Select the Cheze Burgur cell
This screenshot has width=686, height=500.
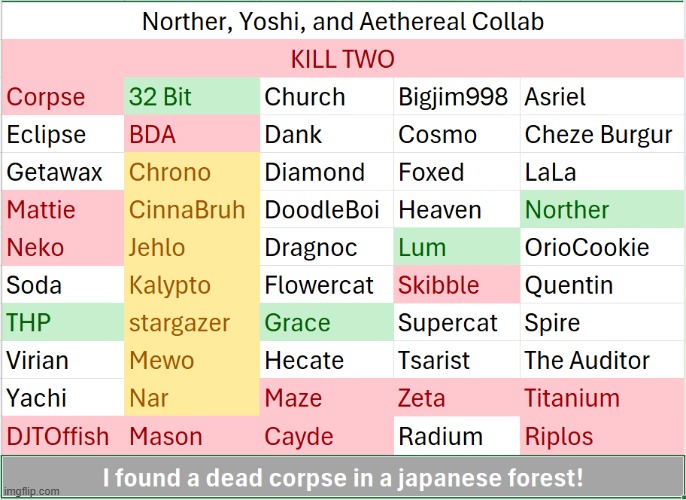click(x=602, y=134)
